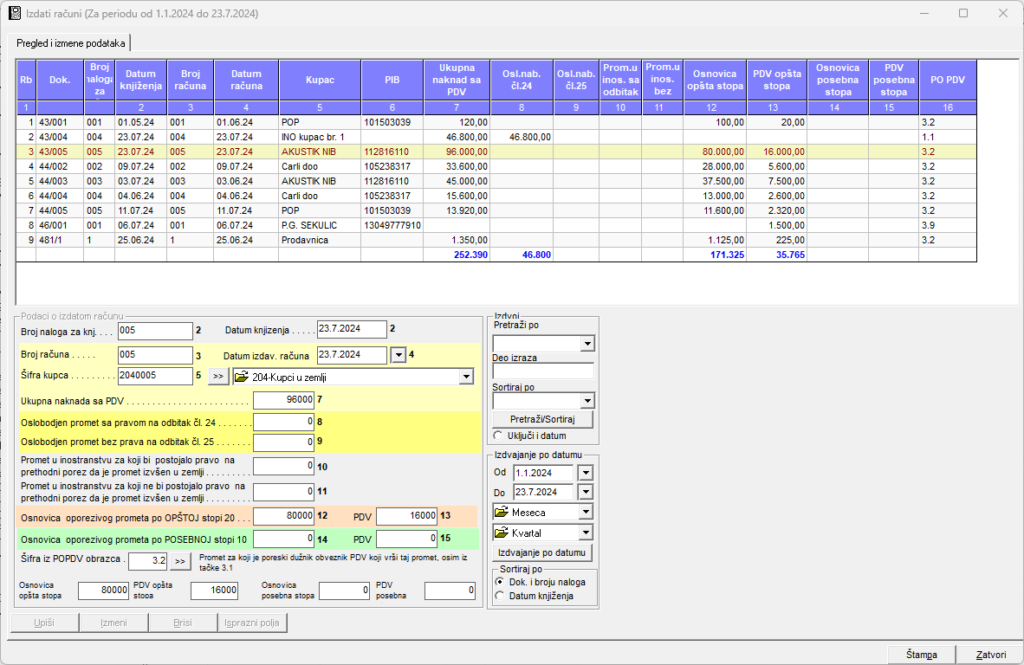The height and width of the screenshot is (665, 1024).
Task: Select Dok. i broju naloga sorting
Action: click(x=501, y=581)
